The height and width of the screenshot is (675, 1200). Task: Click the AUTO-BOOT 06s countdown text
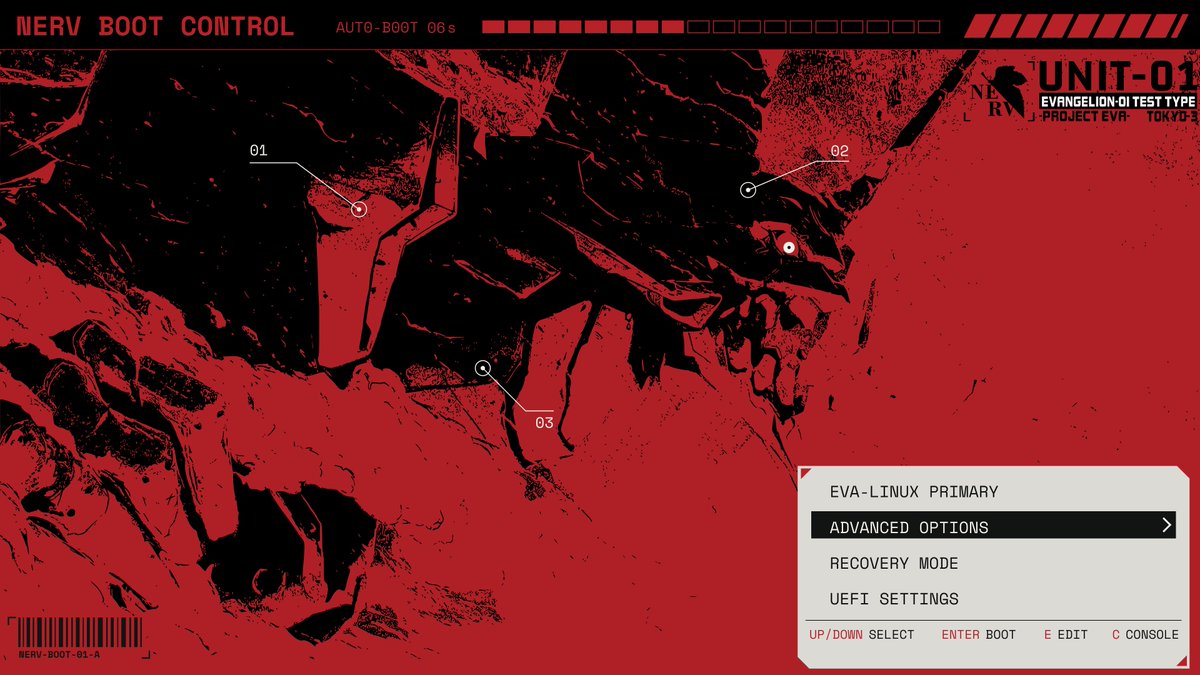click(396, 28)
